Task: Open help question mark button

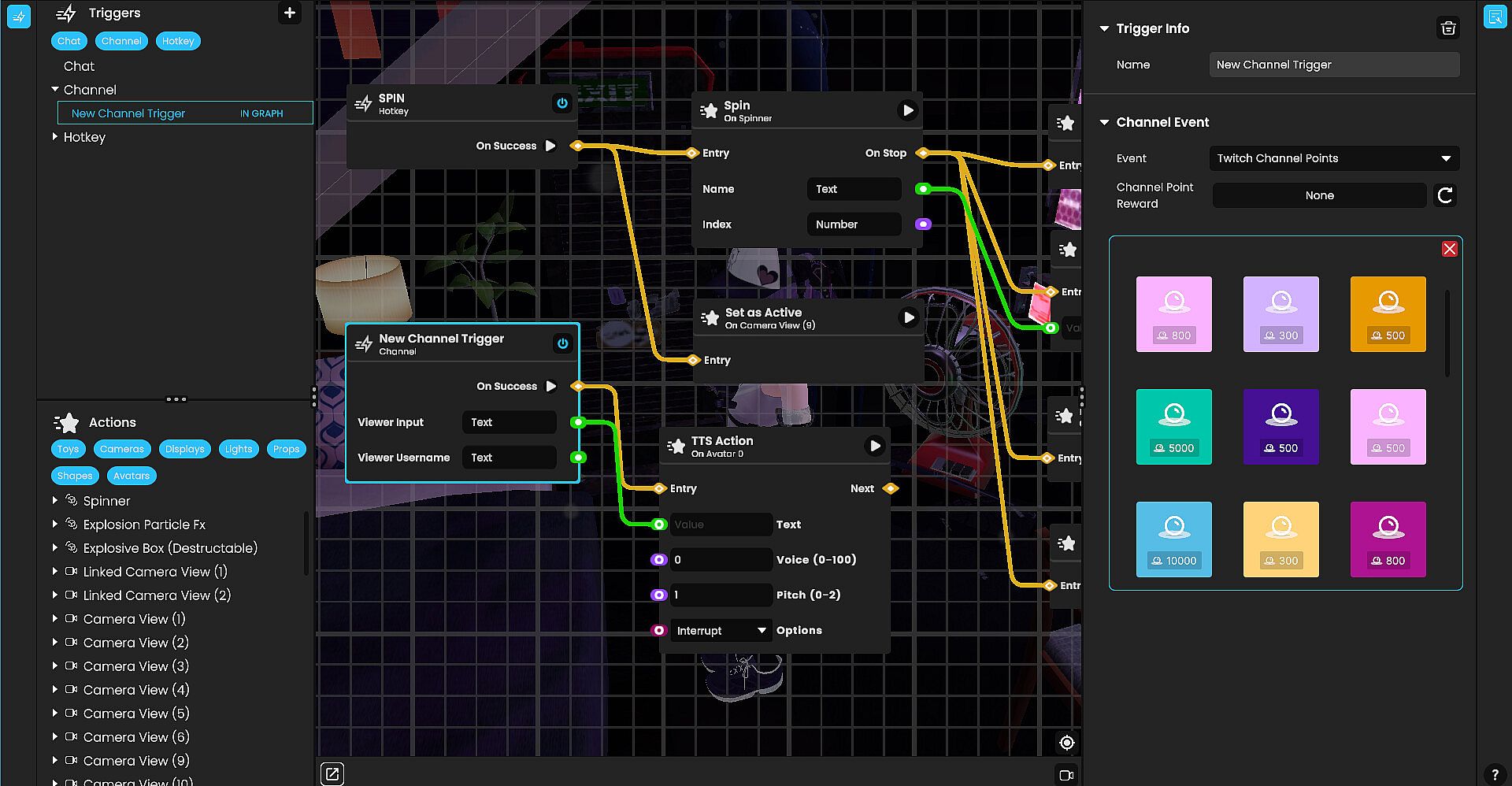Action: tap(1494, 775)
